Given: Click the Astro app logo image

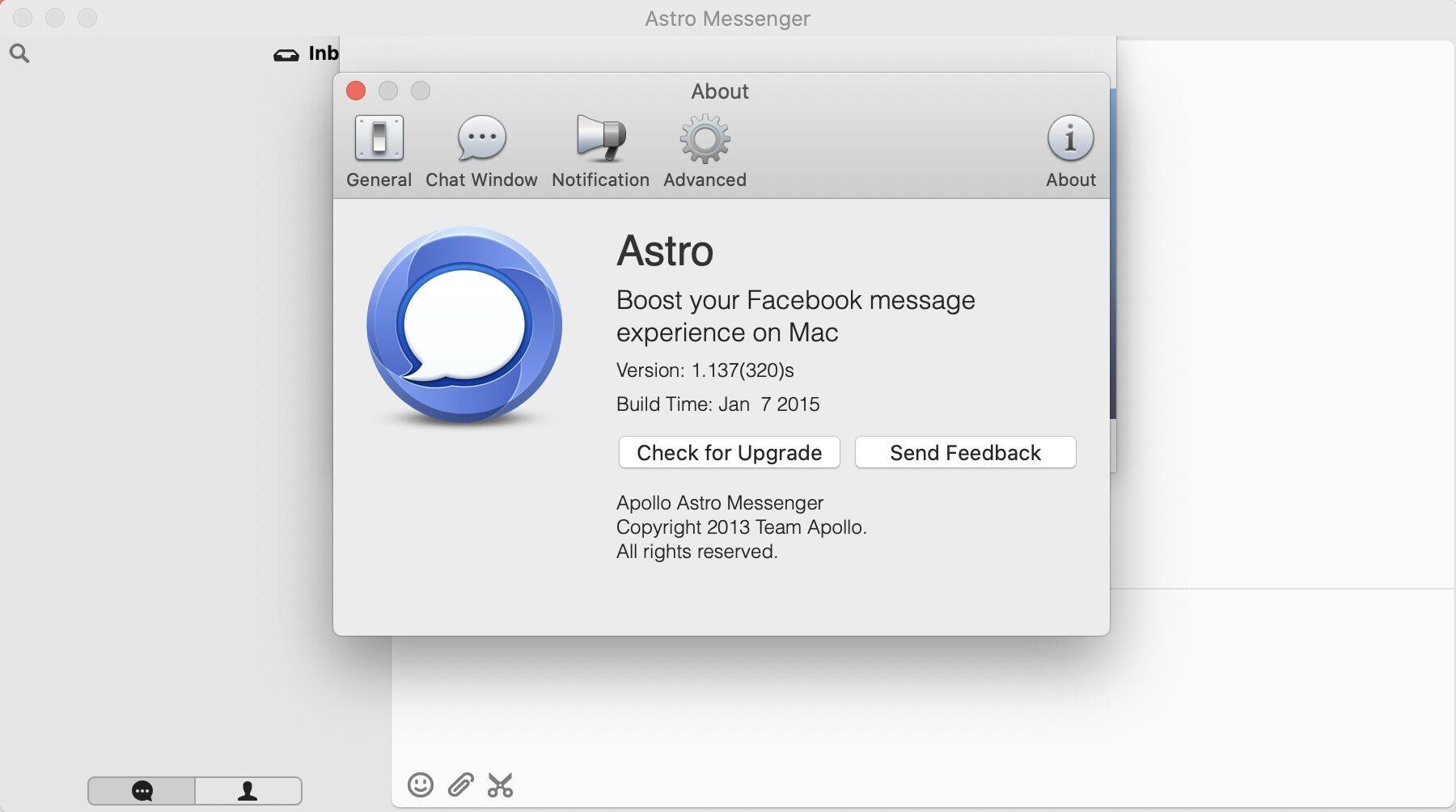Looking at the screenshot, I should pyautogui.click(x=464, y=325).
